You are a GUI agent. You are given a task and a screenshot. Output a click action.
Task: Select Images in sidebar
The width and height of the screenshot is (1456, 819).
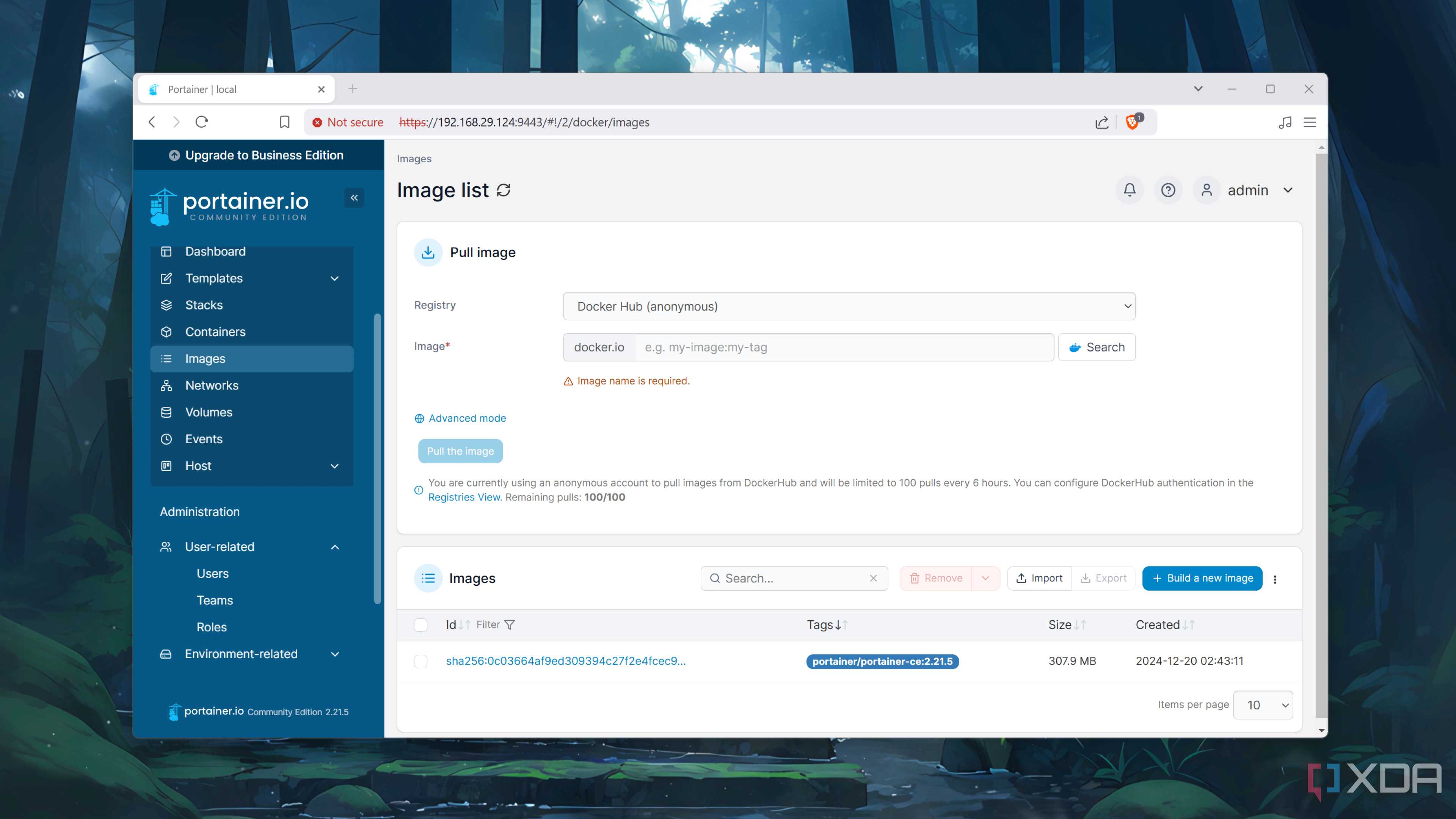coord(251,359)
